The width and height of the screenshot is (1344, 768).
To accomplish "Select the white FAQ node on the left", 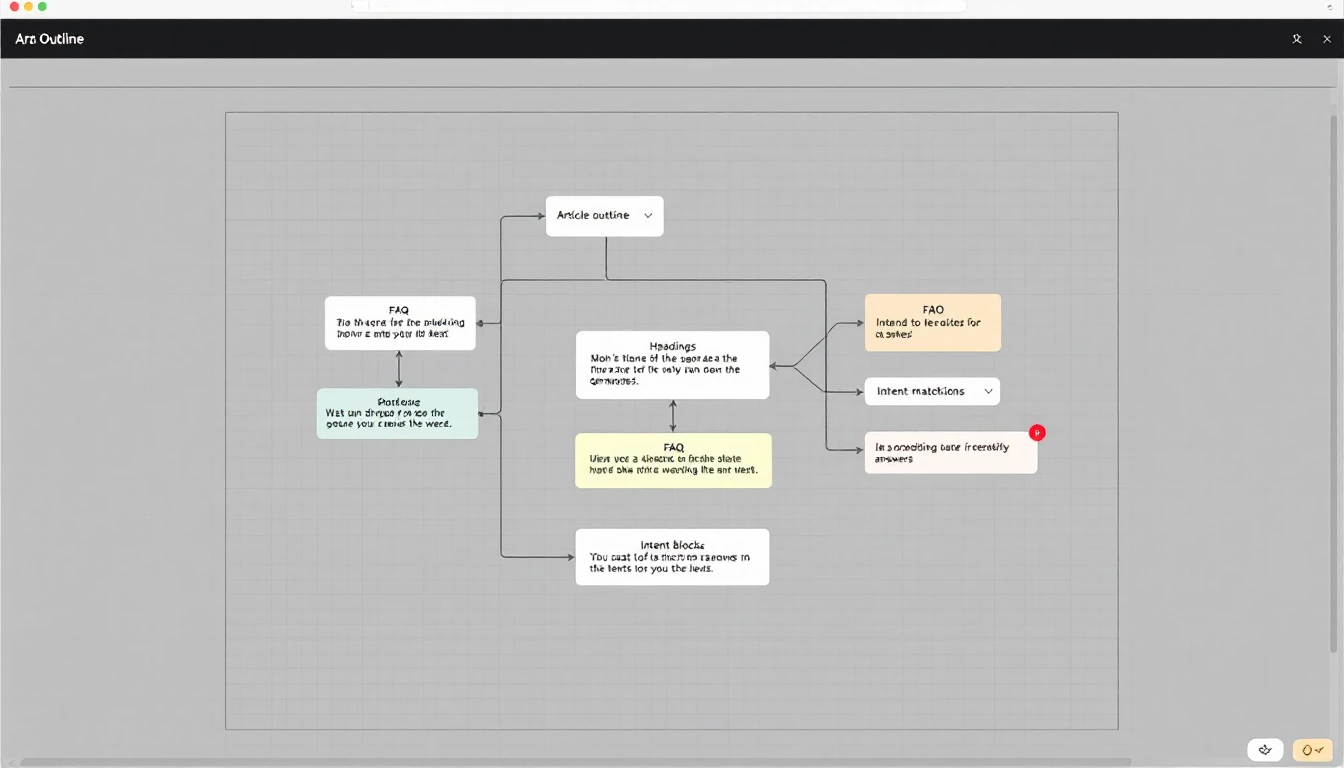I will pyautogui.click(x=400, y=323).
